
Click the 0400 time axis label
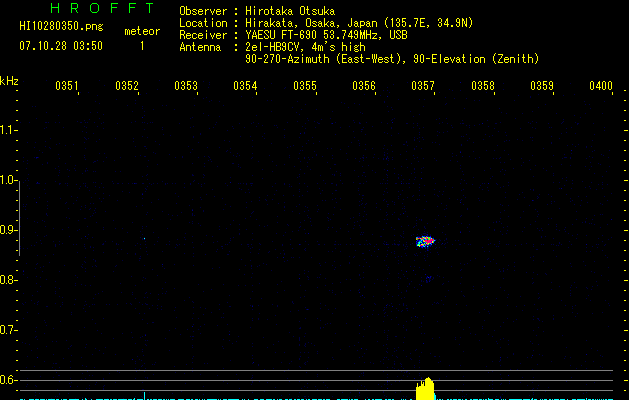(x=601, y=85)
